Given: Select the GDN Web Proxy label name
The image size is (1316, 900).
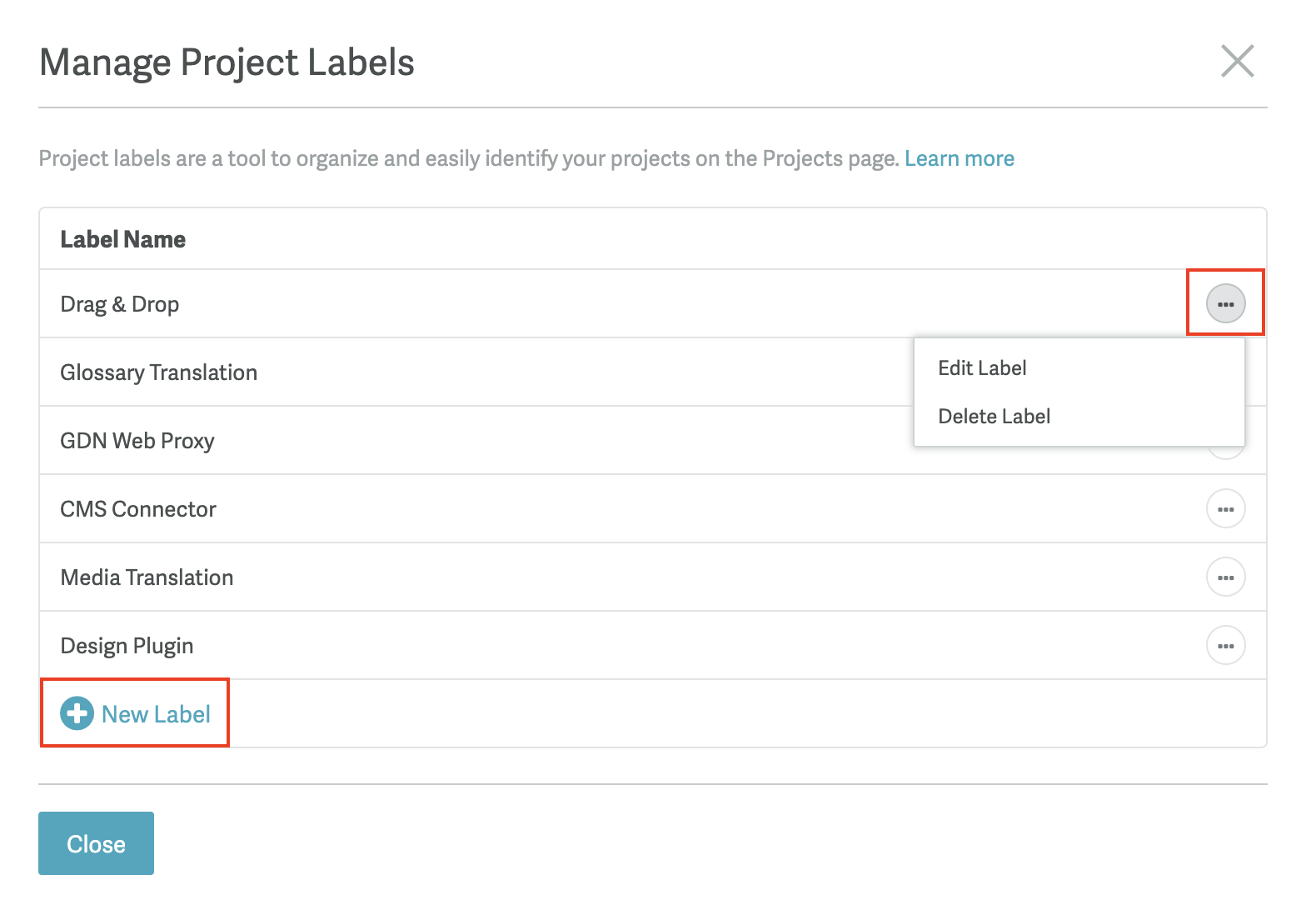Looking at the screenshot, I should click(137, 441).
